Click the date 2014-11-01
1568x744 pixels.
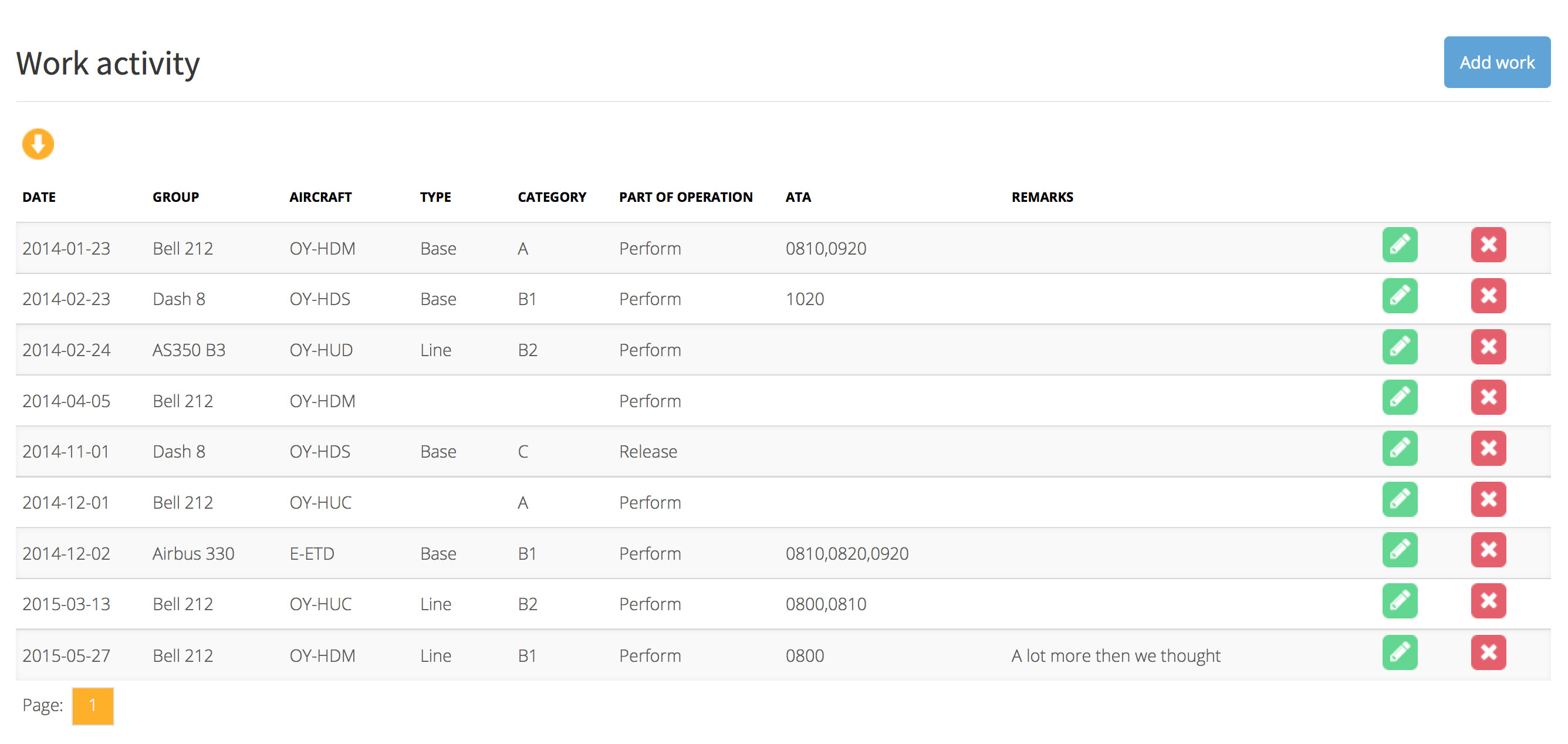coord(66,452)
